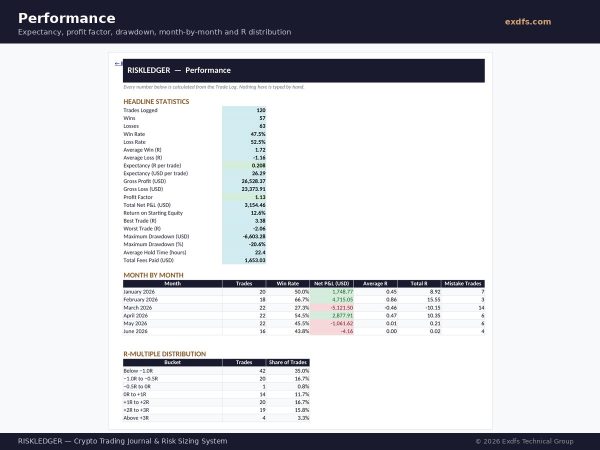Select the February 2026 row label
Screen dimensions: 600x450
click(140, 300)
